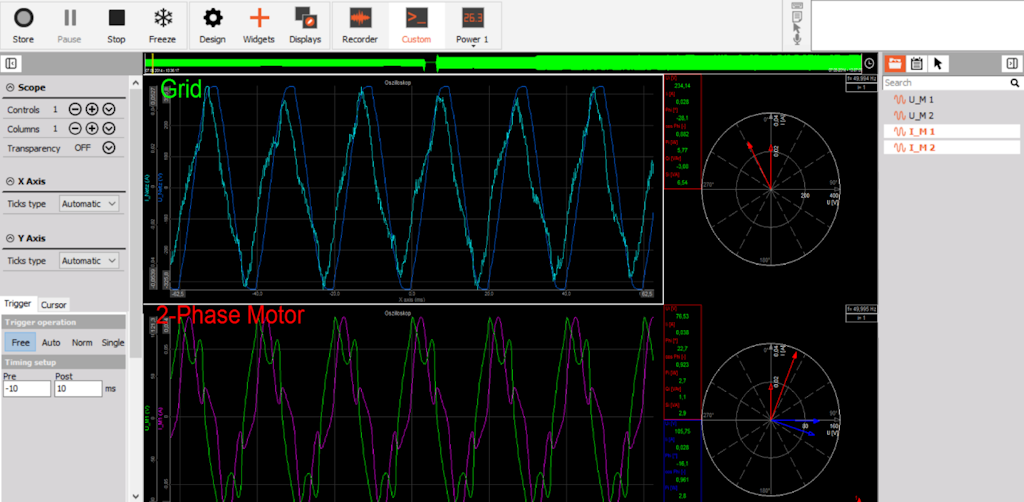This screenshot has height=502, width=1024.
Task: Collapse the right channel panel
Action: point(1011,63)
